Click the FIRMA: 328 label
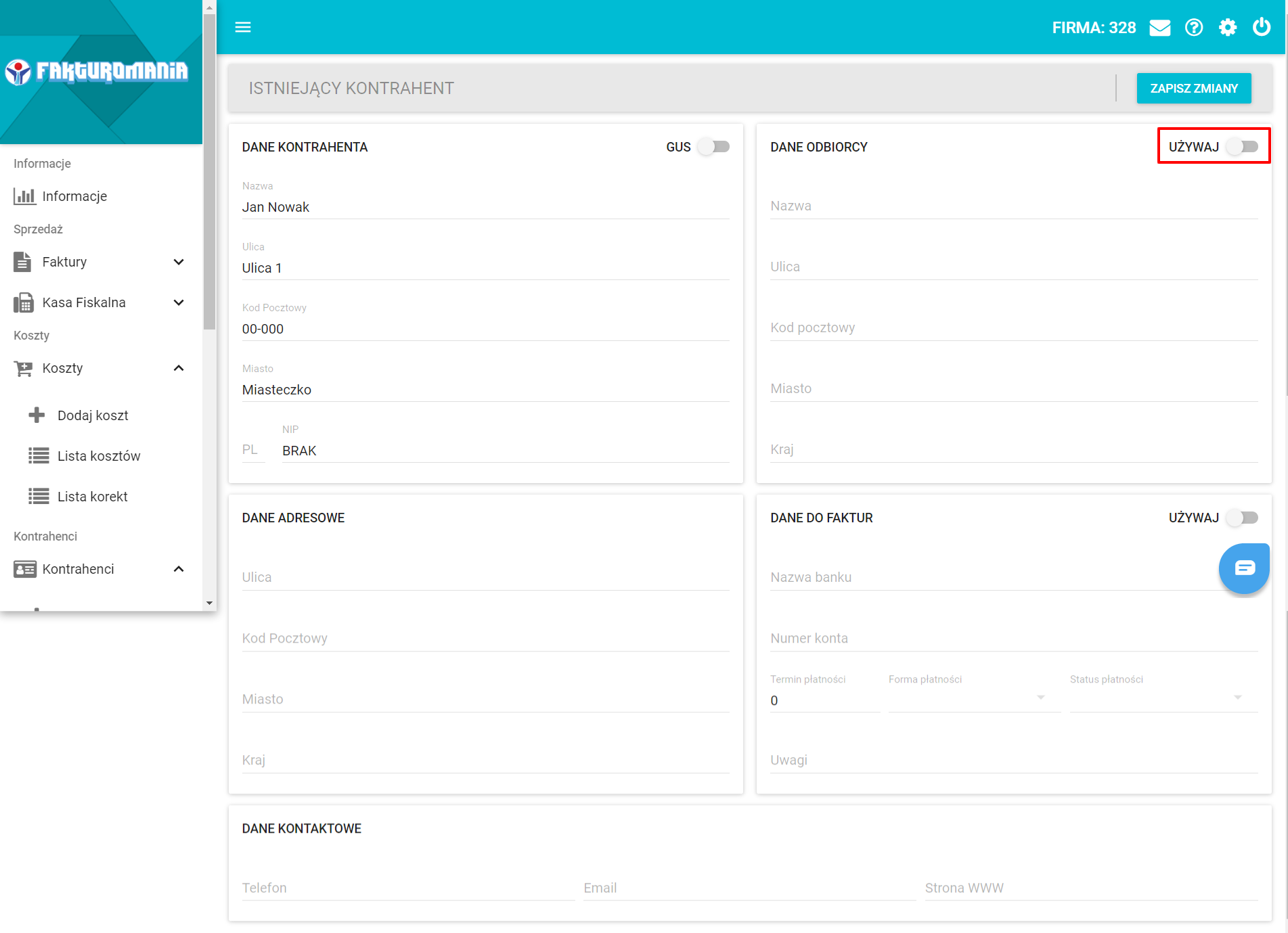1288x933 pixels. tap(1094, 28)
